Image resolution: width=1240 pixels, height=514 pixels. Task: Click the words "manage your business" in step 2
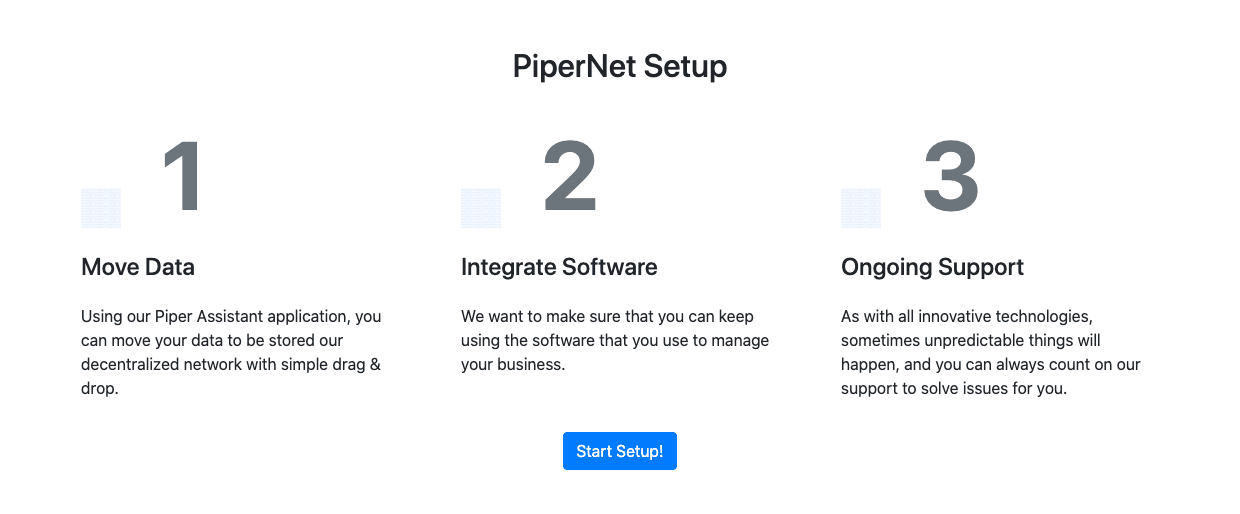click(615, 352)
